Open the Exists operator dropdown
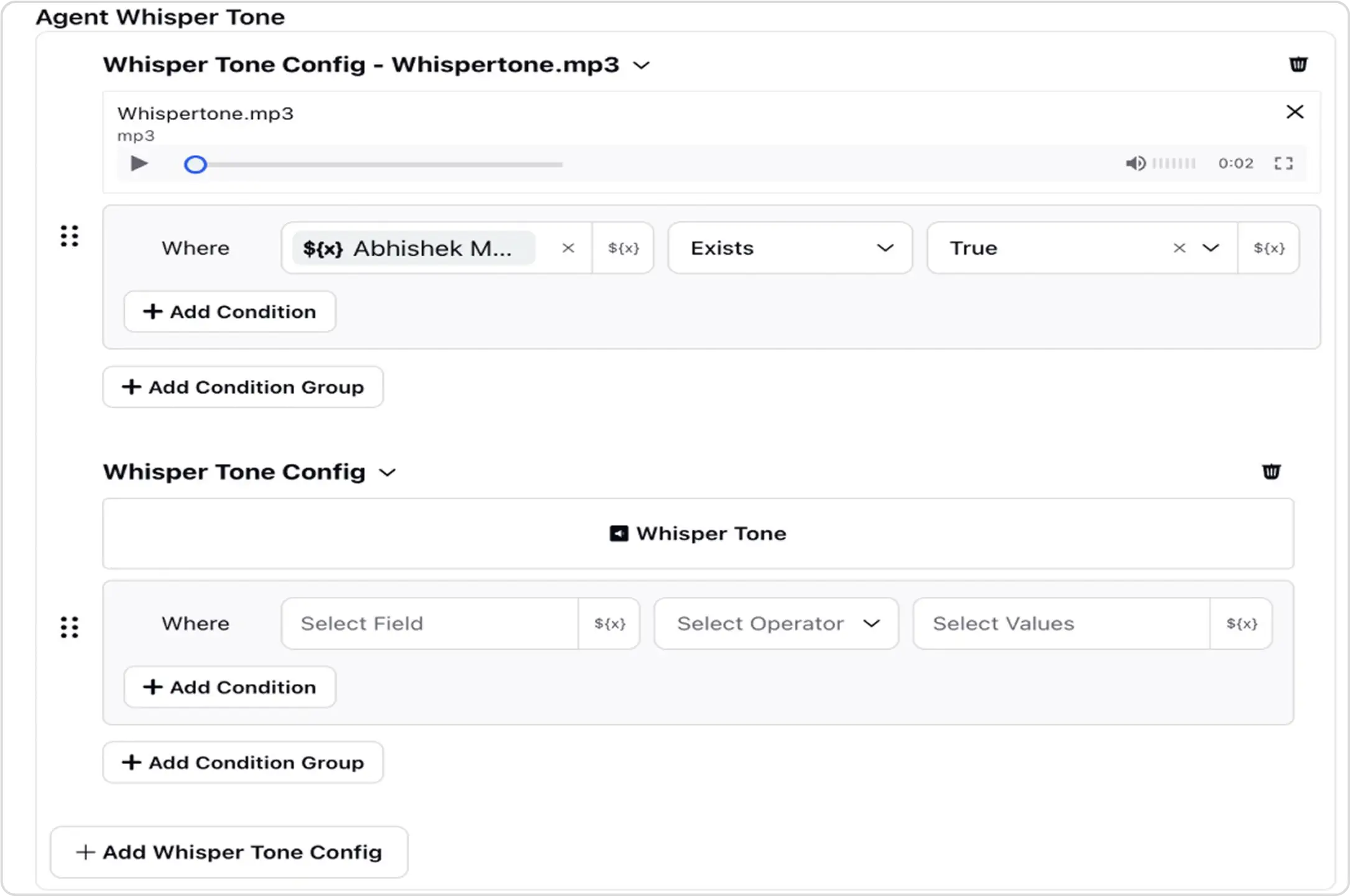1350x896 pixels. (x=790, y=248)
